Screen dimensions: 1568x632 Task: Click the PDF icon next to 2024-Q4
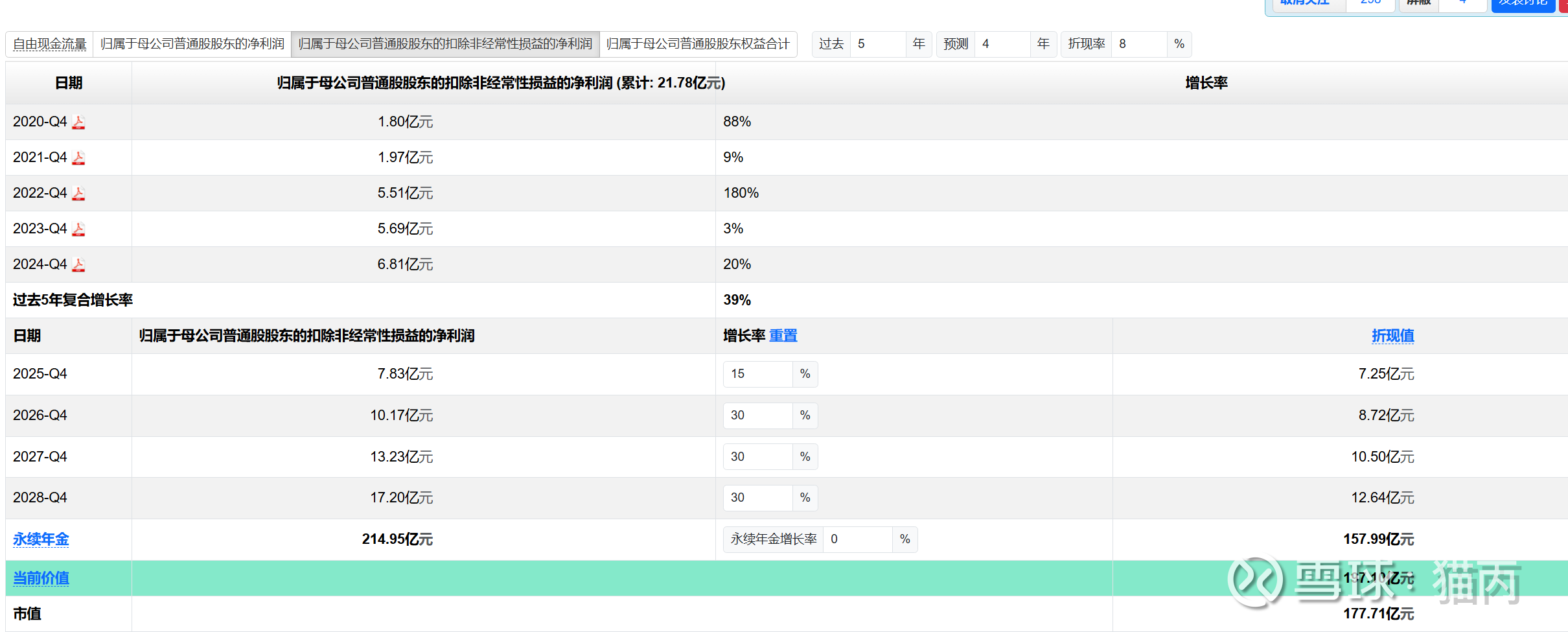(x=78, y=265)
